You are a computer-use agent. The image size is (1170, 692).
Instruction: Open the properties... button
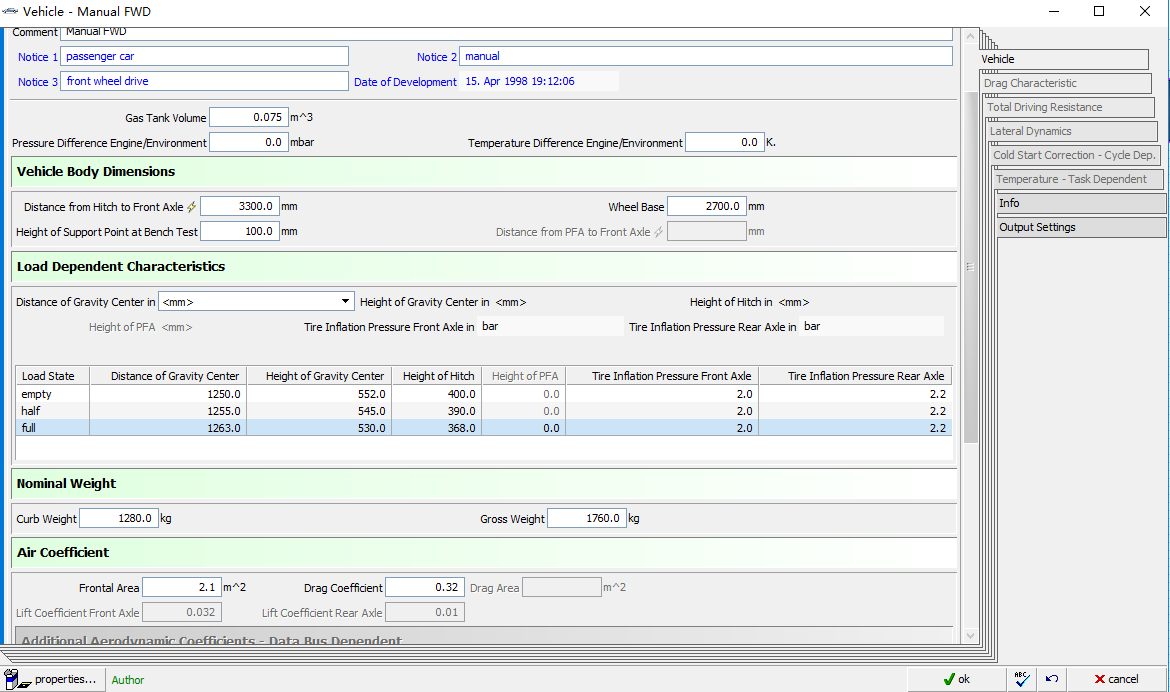52,679
